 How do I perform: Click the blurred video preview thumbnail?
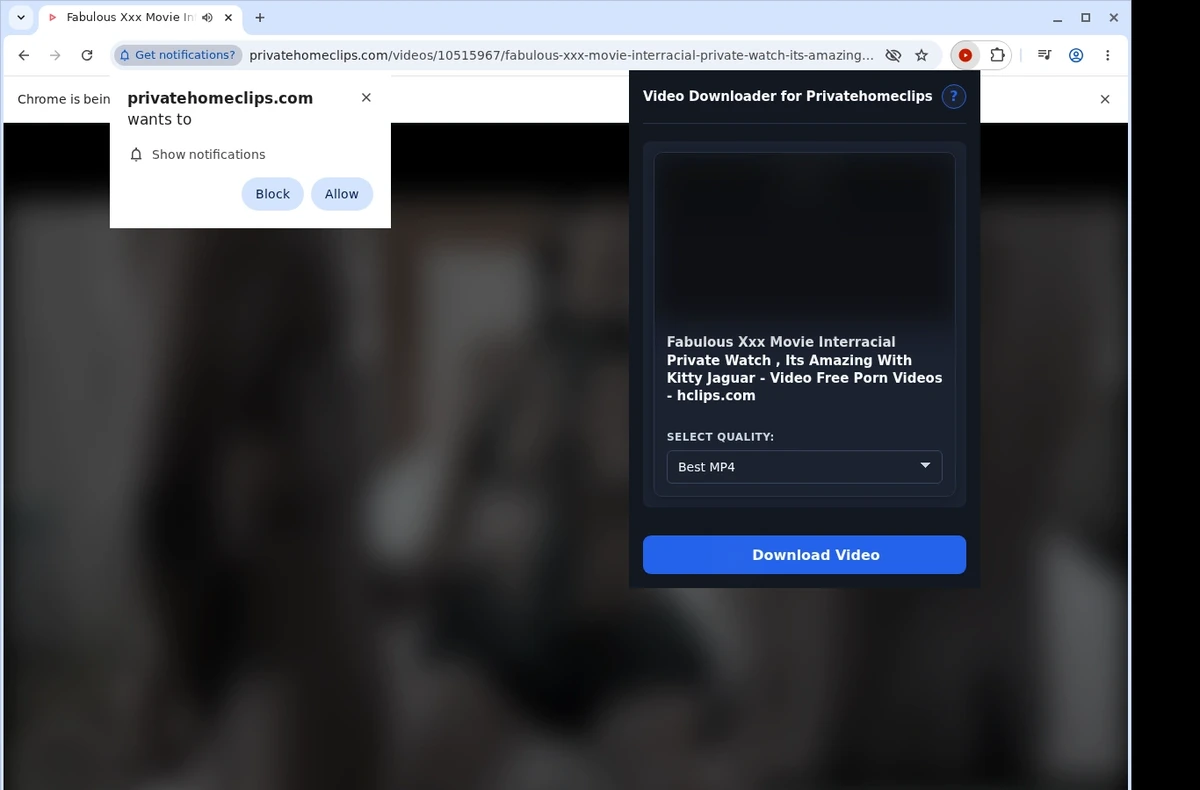click(x=804, y=238)
